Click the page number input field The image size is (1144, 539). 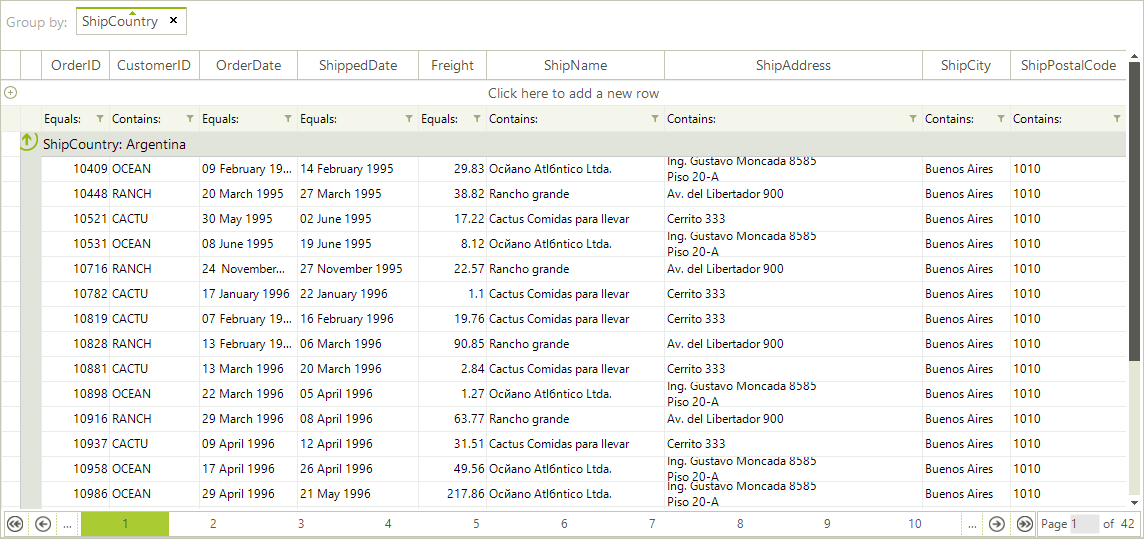[x=1084, y=524]
